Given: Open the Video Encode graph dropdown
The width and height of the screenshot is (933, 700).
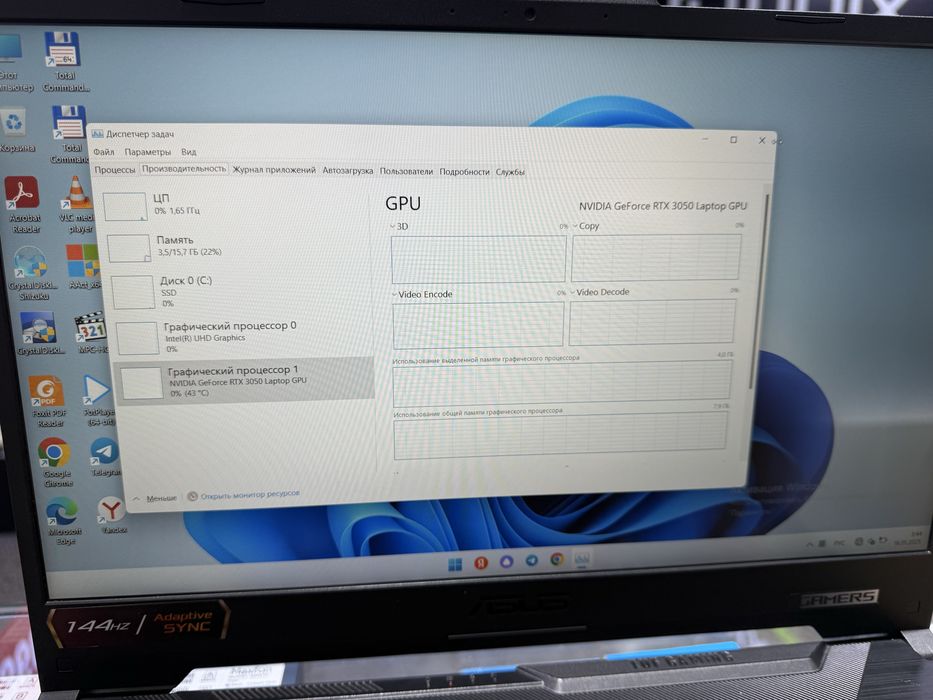Looking at the screenshot, I should (x=422, y=294).
